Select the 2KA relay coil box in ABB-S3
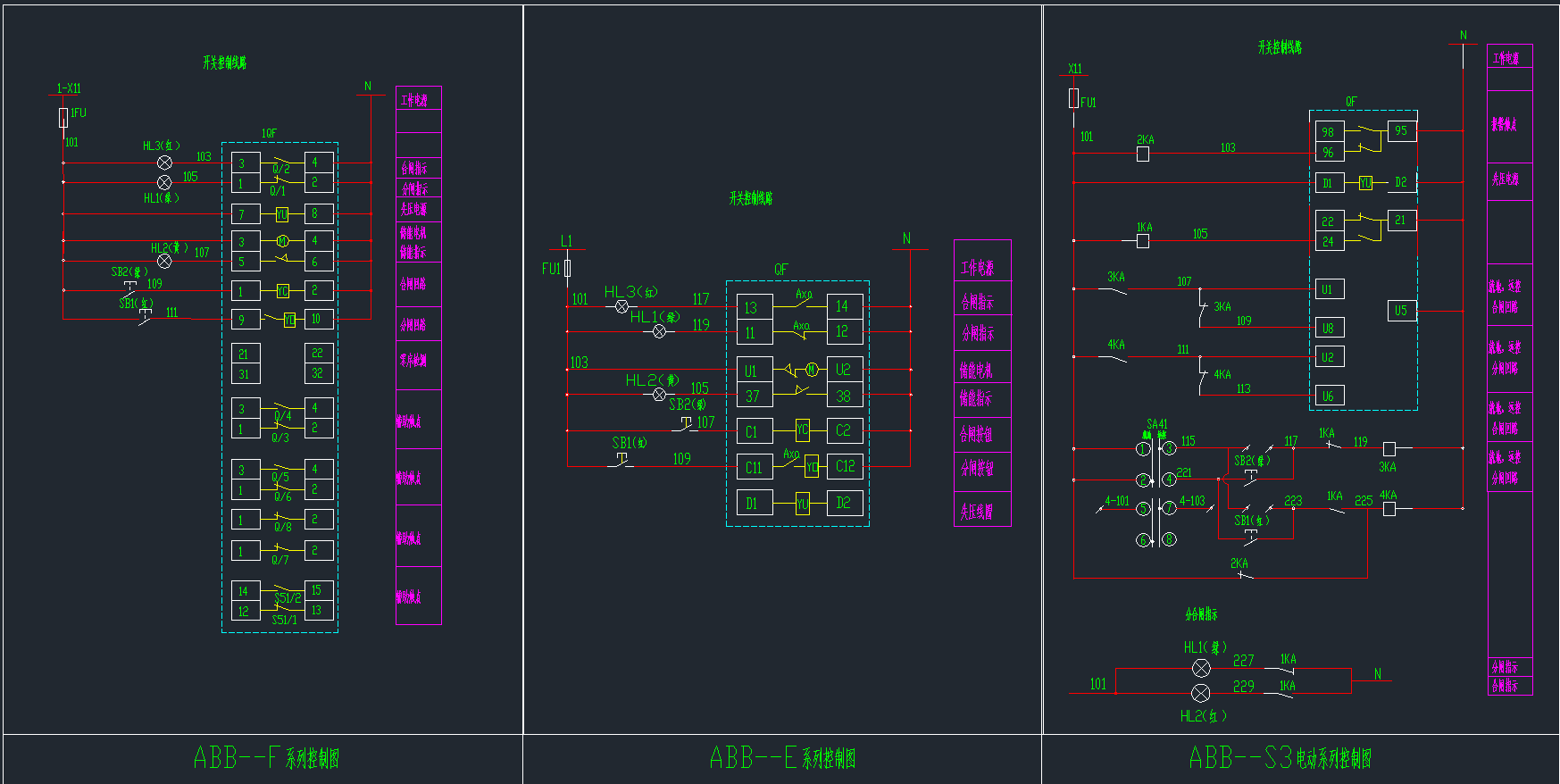 pos(1143,154)
